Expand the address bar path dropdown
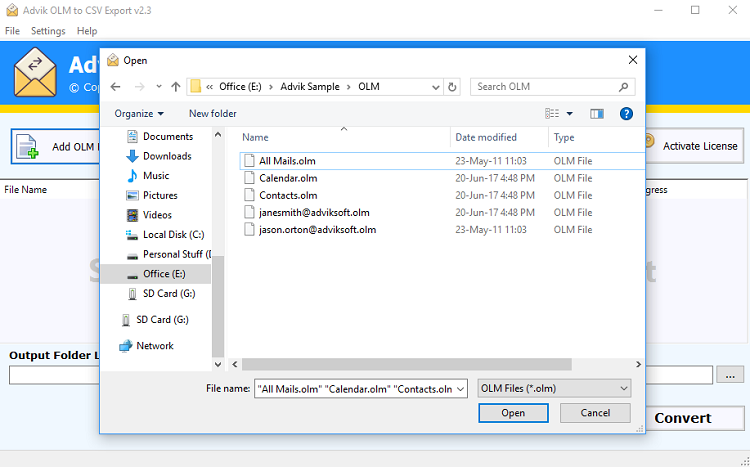This screenshot has height=467, width=750. click(x=435, y=87)
